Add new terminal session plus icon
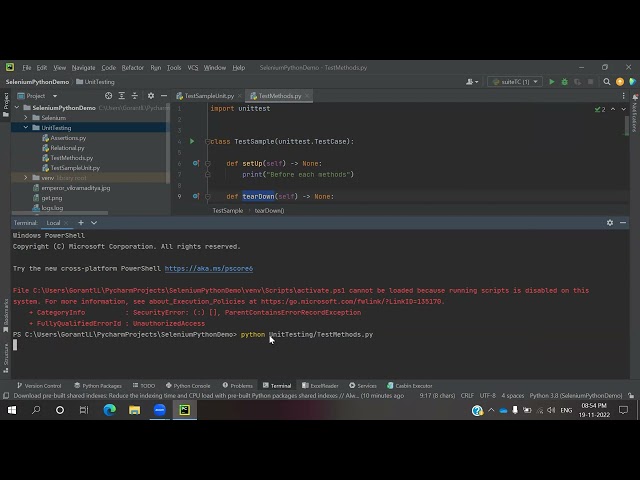 [x=81, y=223]
